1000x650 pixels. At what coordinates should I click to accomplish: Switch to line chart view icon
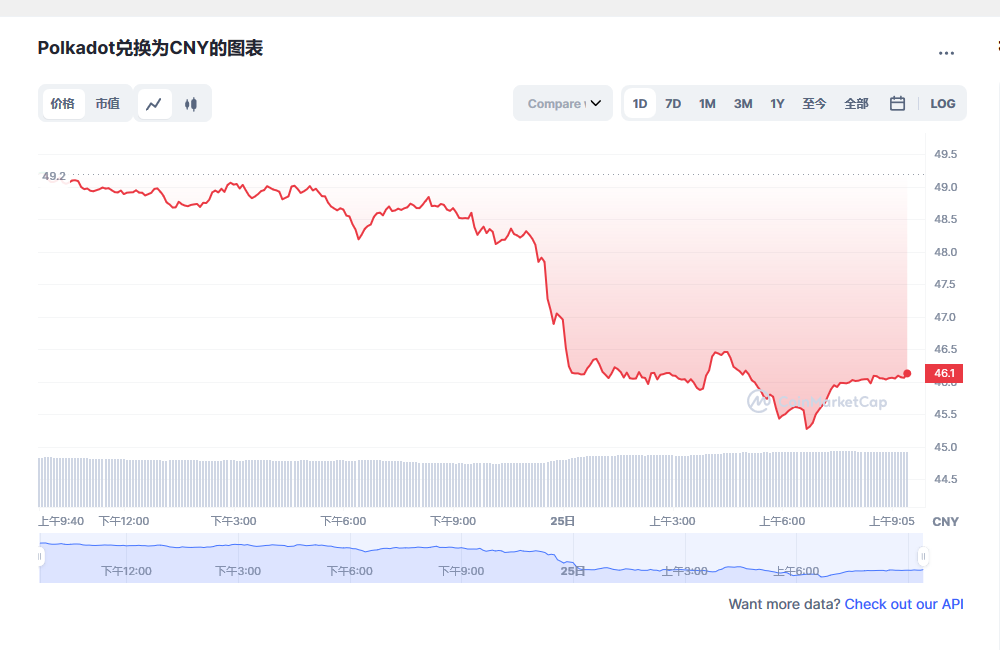pyautogui.click(x=154, y=104)
